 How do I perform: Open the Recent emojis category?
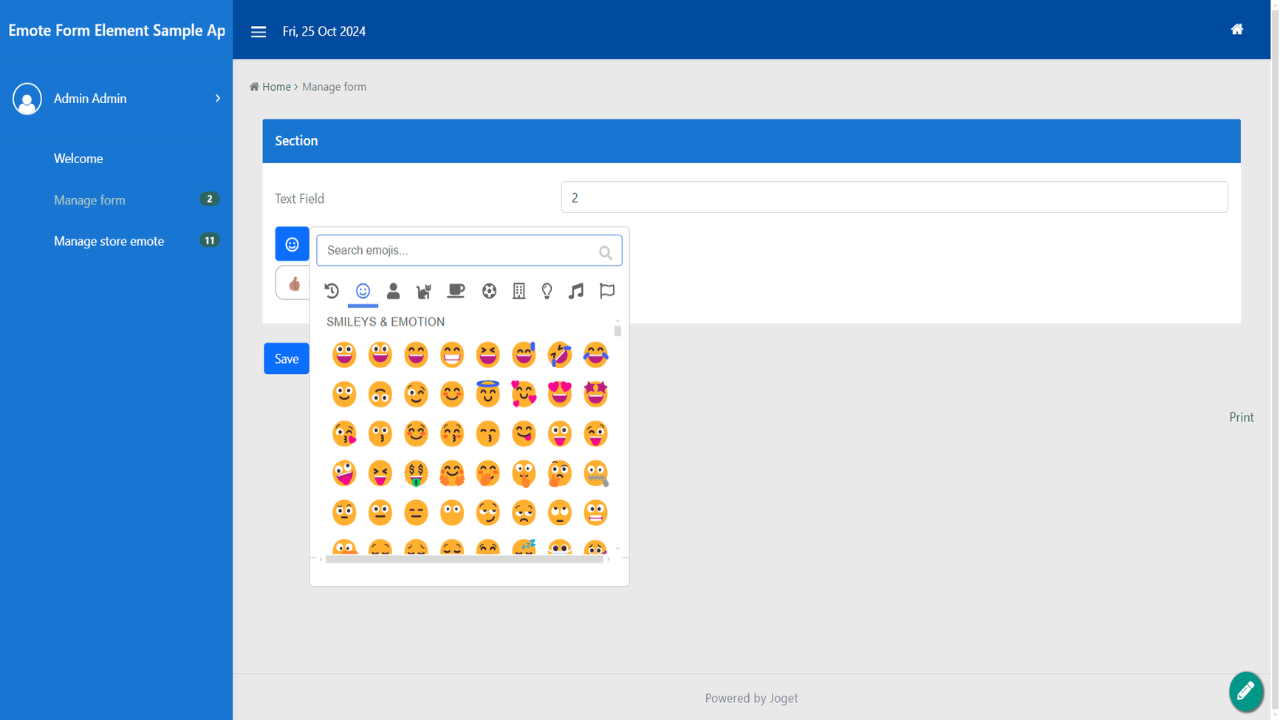point(332,291)
